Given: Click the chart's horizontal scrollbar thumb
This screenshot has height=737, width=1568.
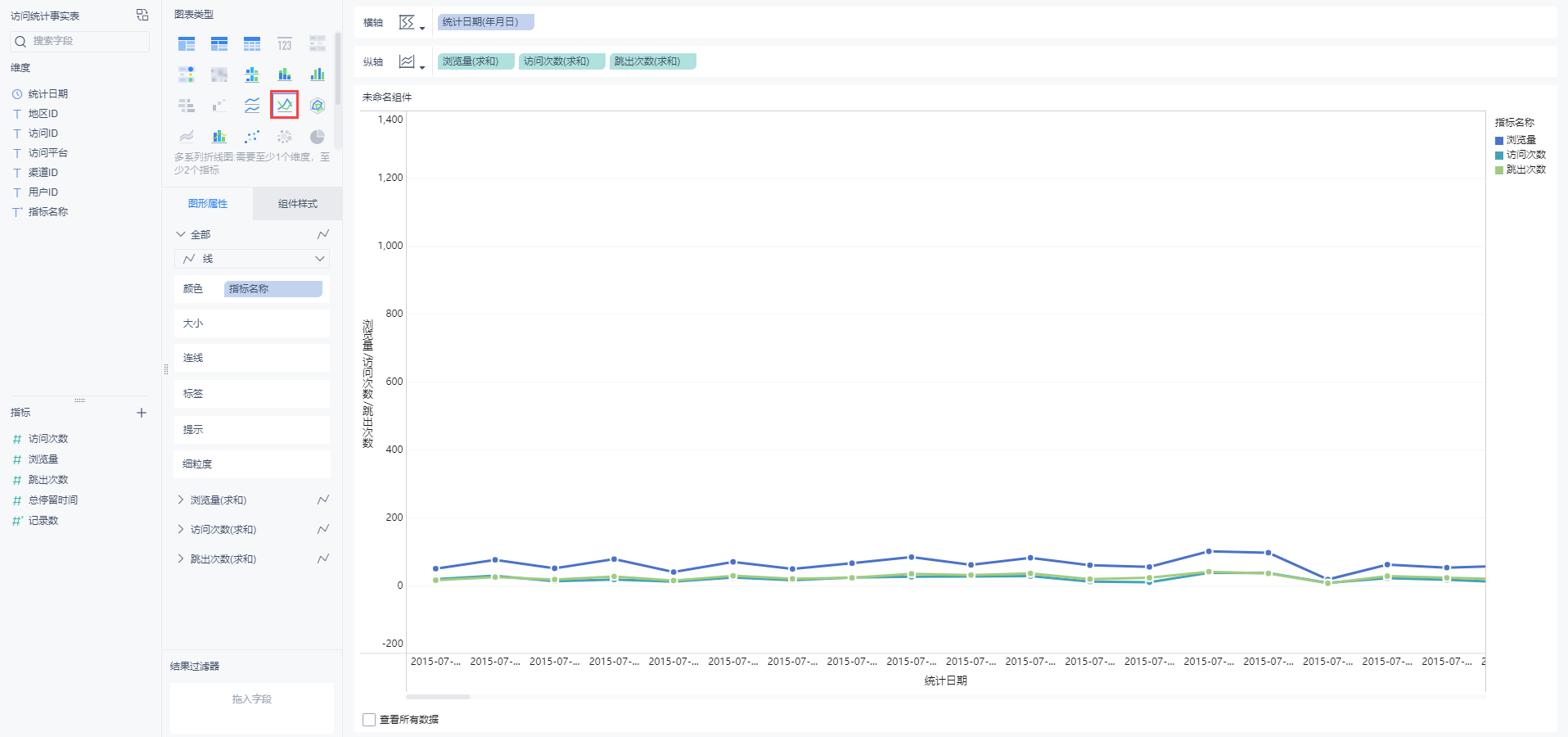Looking at the screenshot, I should [439, 697].
